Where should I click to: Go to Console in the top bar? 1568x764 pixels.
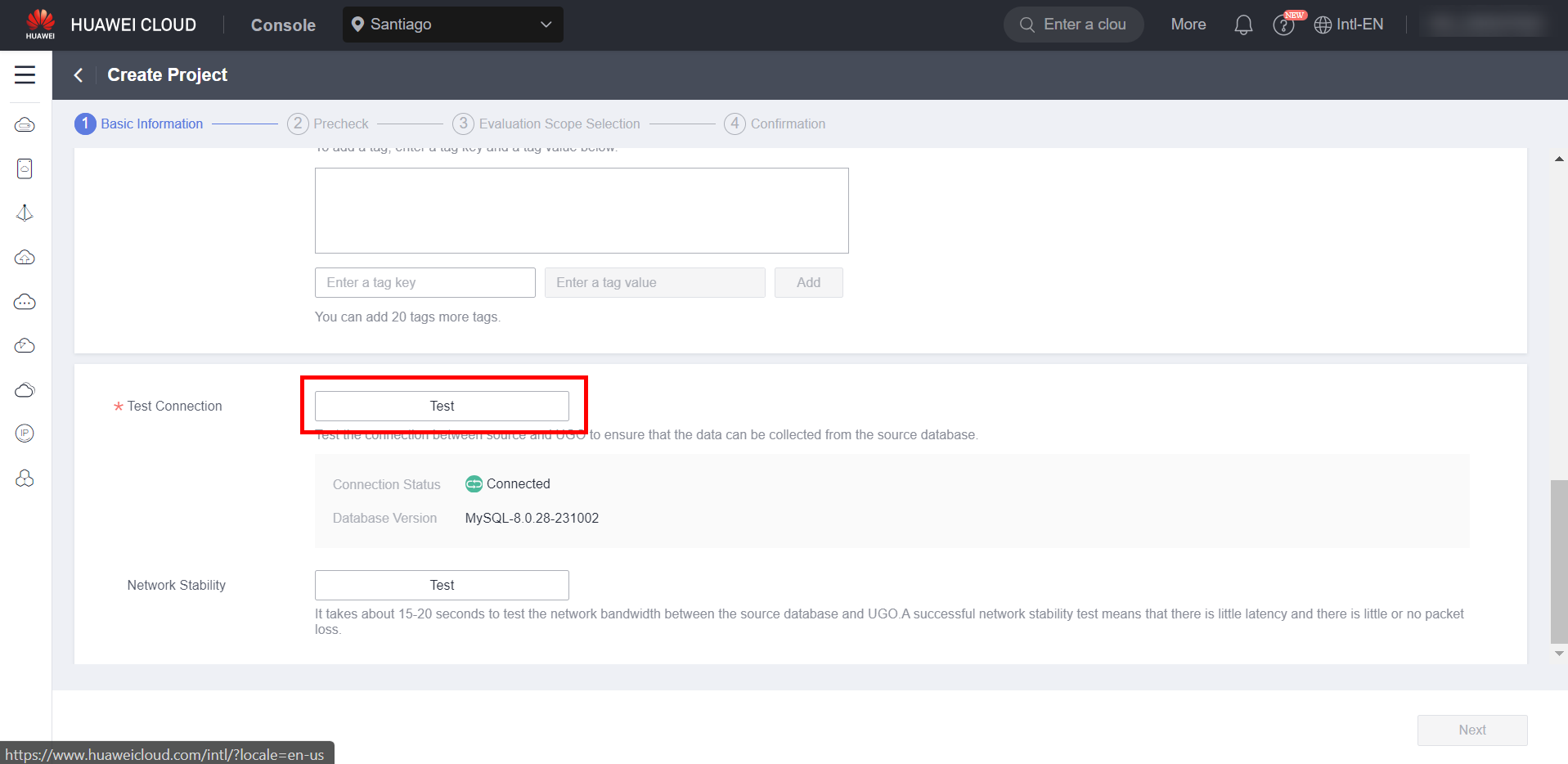click(x=283, y=25)
